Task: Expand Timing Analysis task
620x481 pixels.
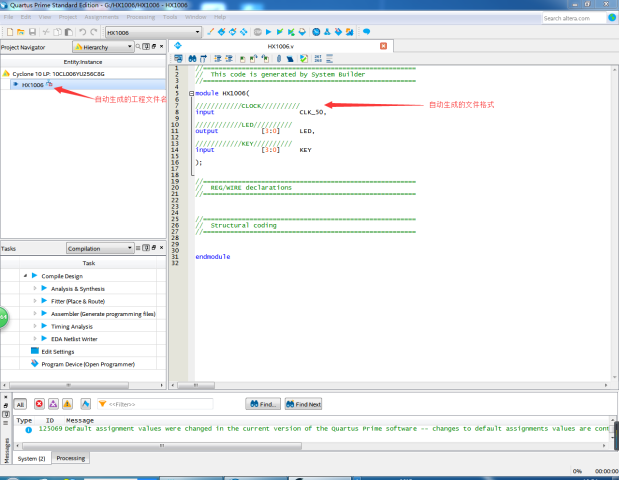Action: coord(35,326)
